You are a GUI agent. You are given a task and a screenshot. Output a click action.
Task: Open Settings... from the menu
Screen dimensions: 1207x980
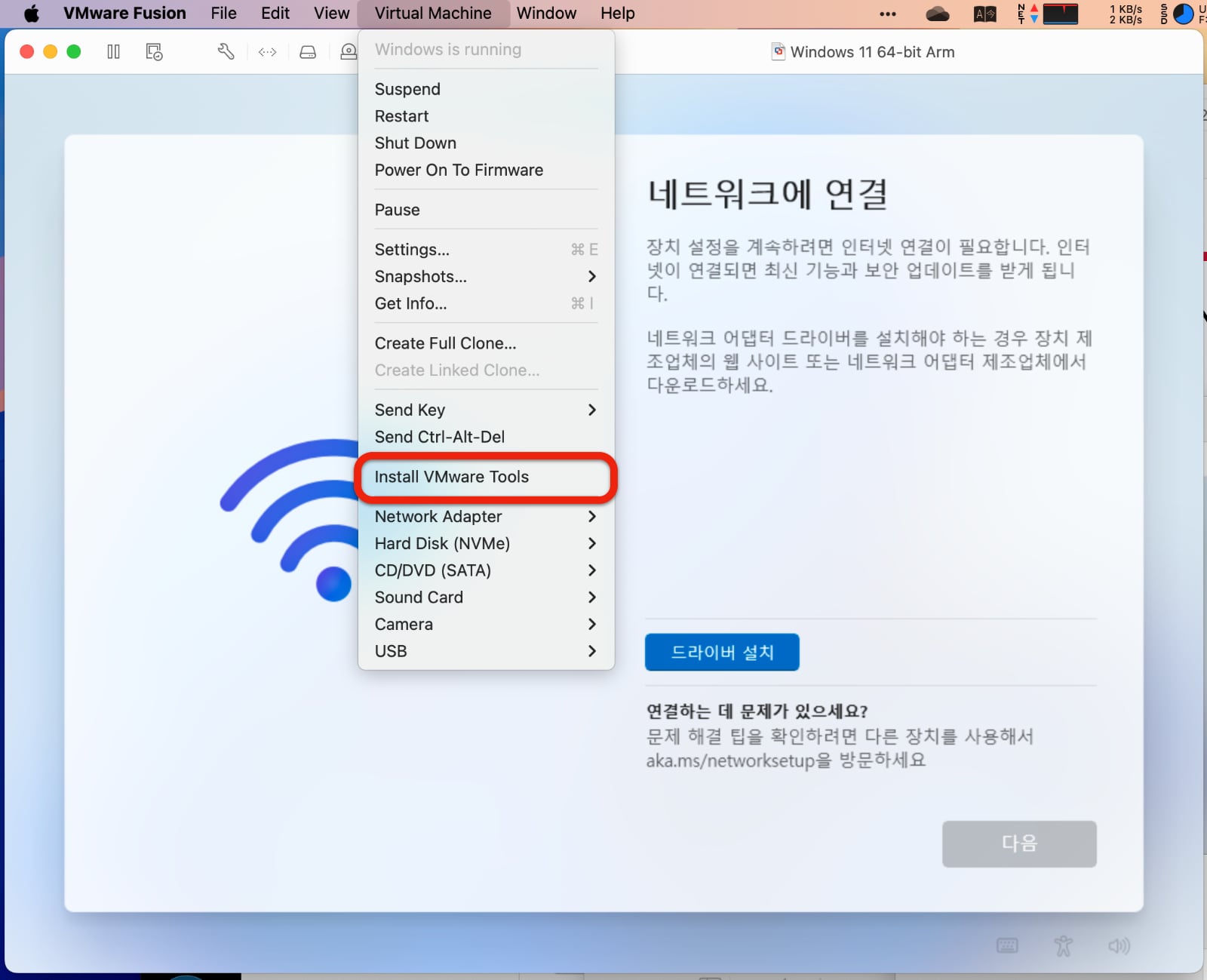(x=486, y=249)
